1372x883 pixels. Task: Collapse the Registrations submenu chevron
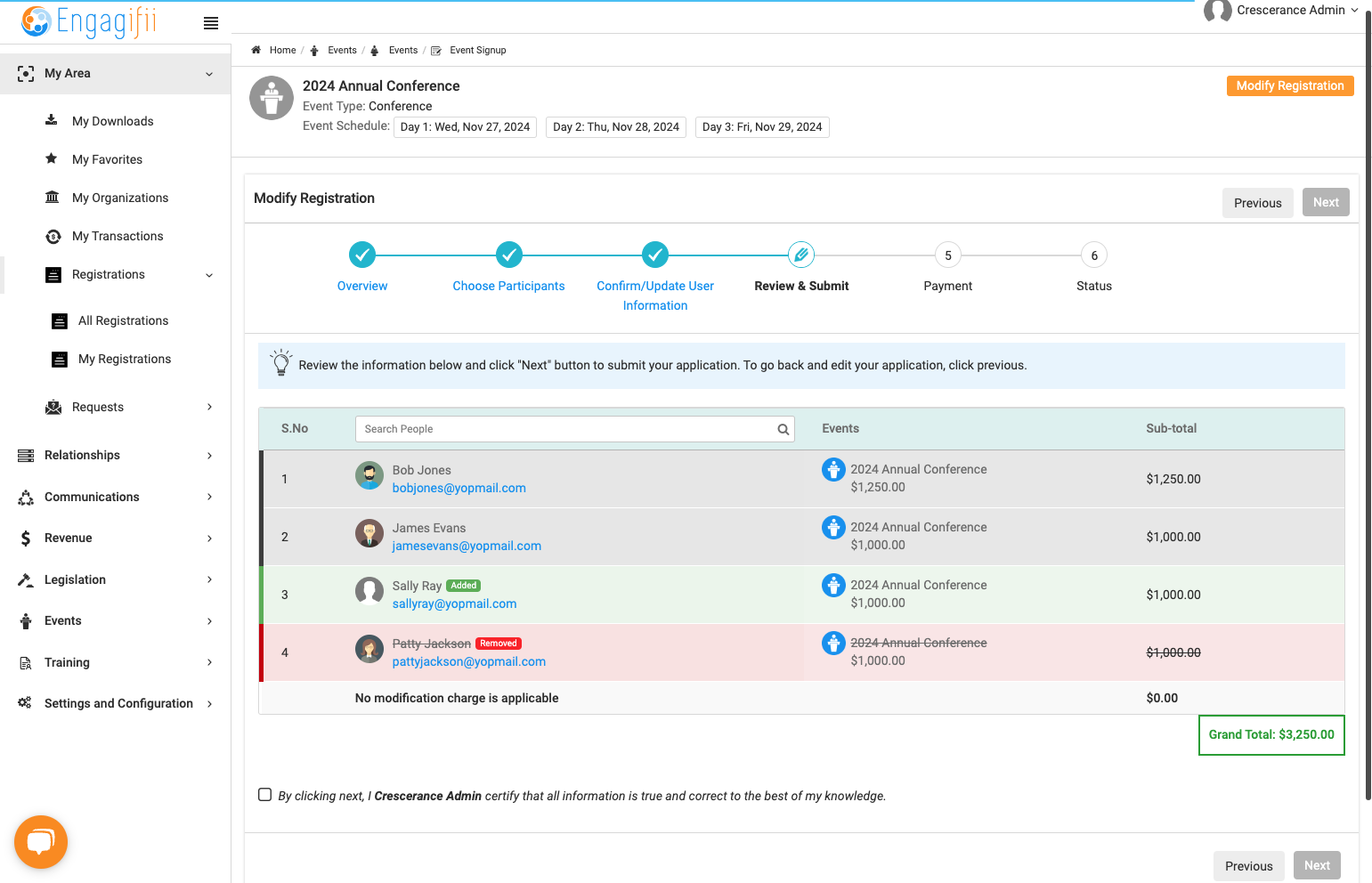[209, 275]
